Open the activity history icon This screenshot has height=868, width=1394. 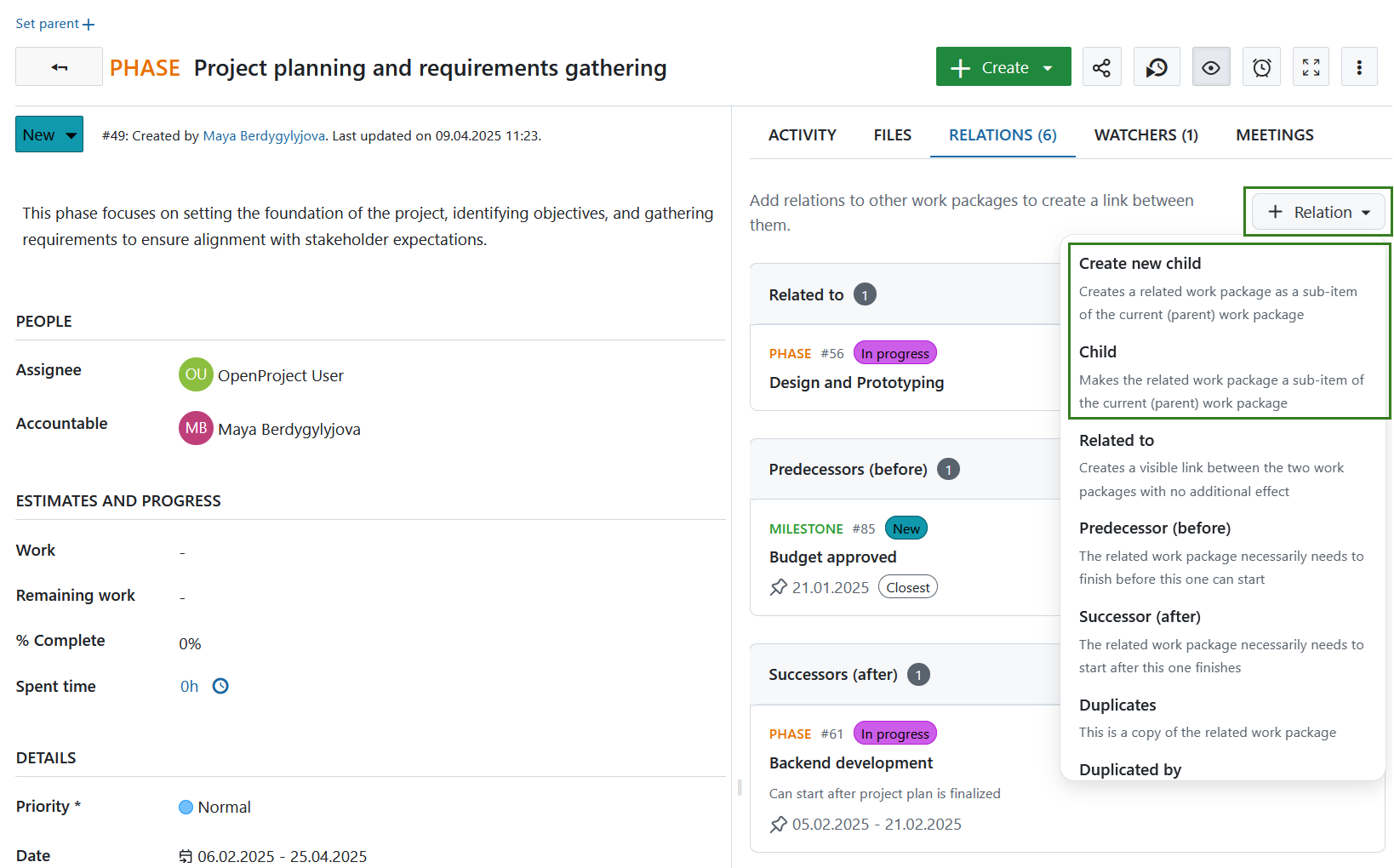click(x=1157, y=67)
